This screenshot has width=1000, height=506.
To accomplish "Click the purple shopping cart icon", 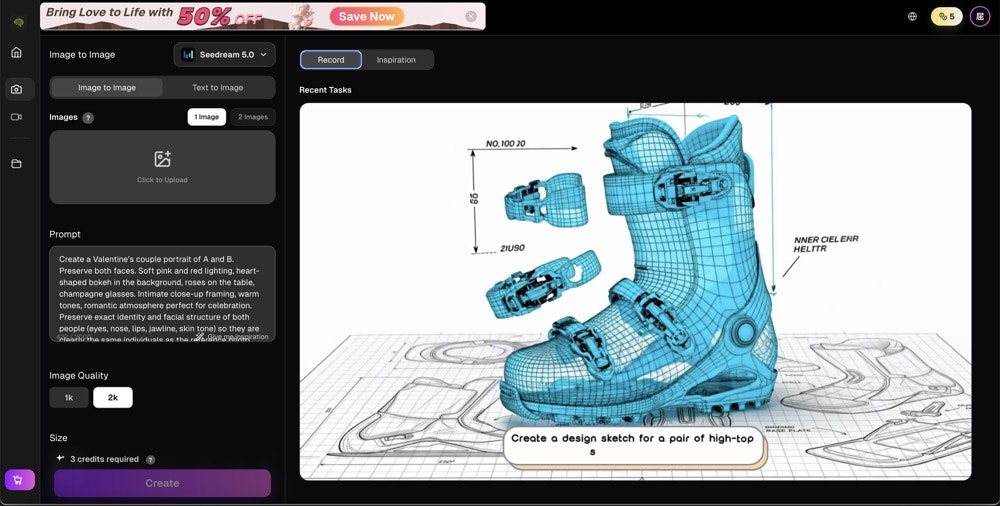I will click(x=20, y=480).
